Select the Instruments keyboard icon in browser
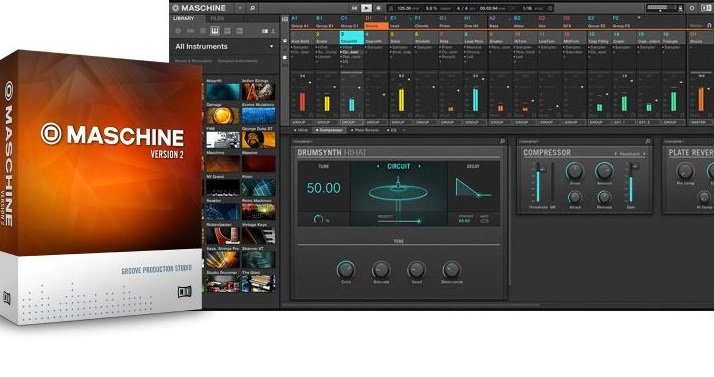714x377 pixels. point(215,31)
